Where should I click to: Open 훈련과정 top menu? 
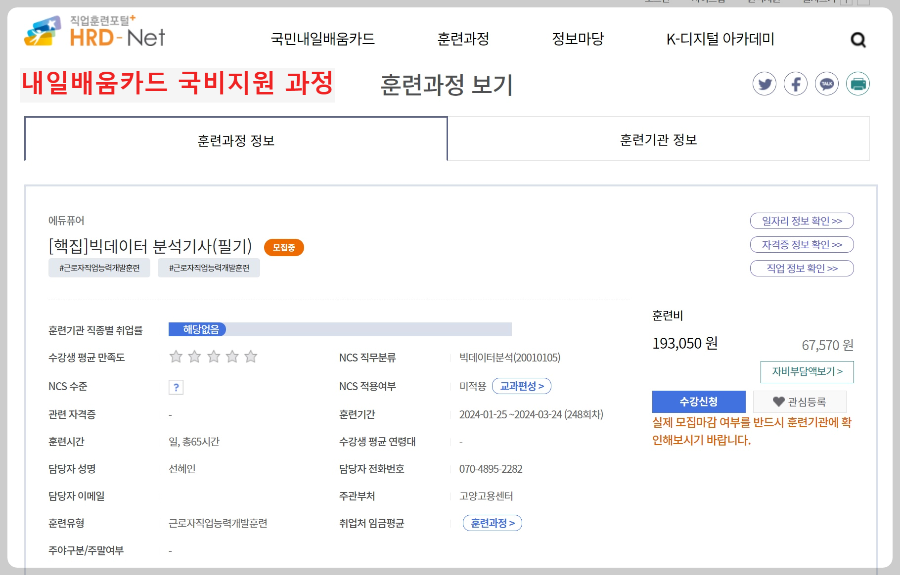click(463, 39)
